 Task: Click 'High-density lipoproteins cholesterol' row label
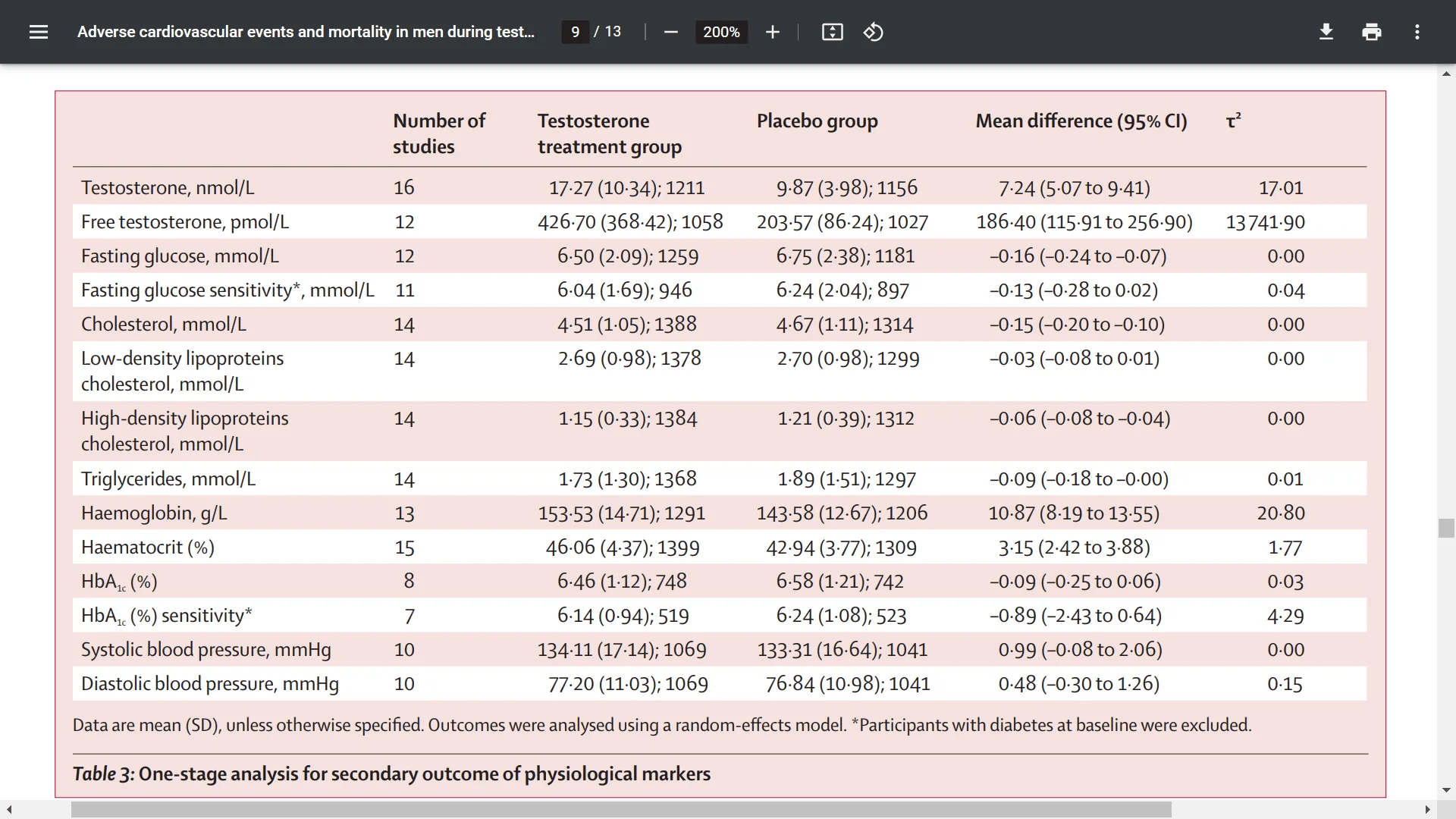pos(185,431)
